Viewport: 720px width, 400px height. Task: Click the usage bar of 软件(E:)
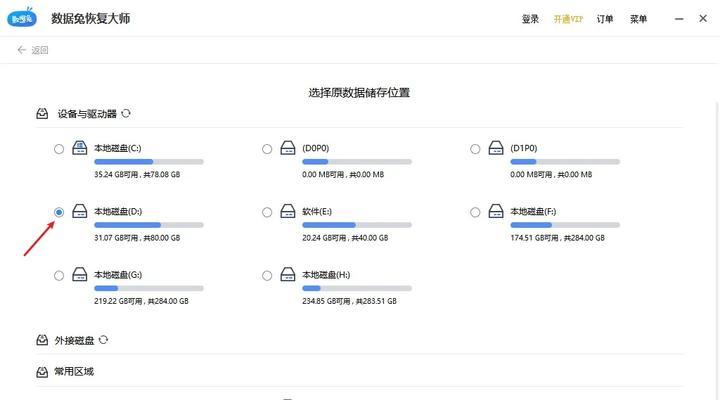tap(357, 225)
